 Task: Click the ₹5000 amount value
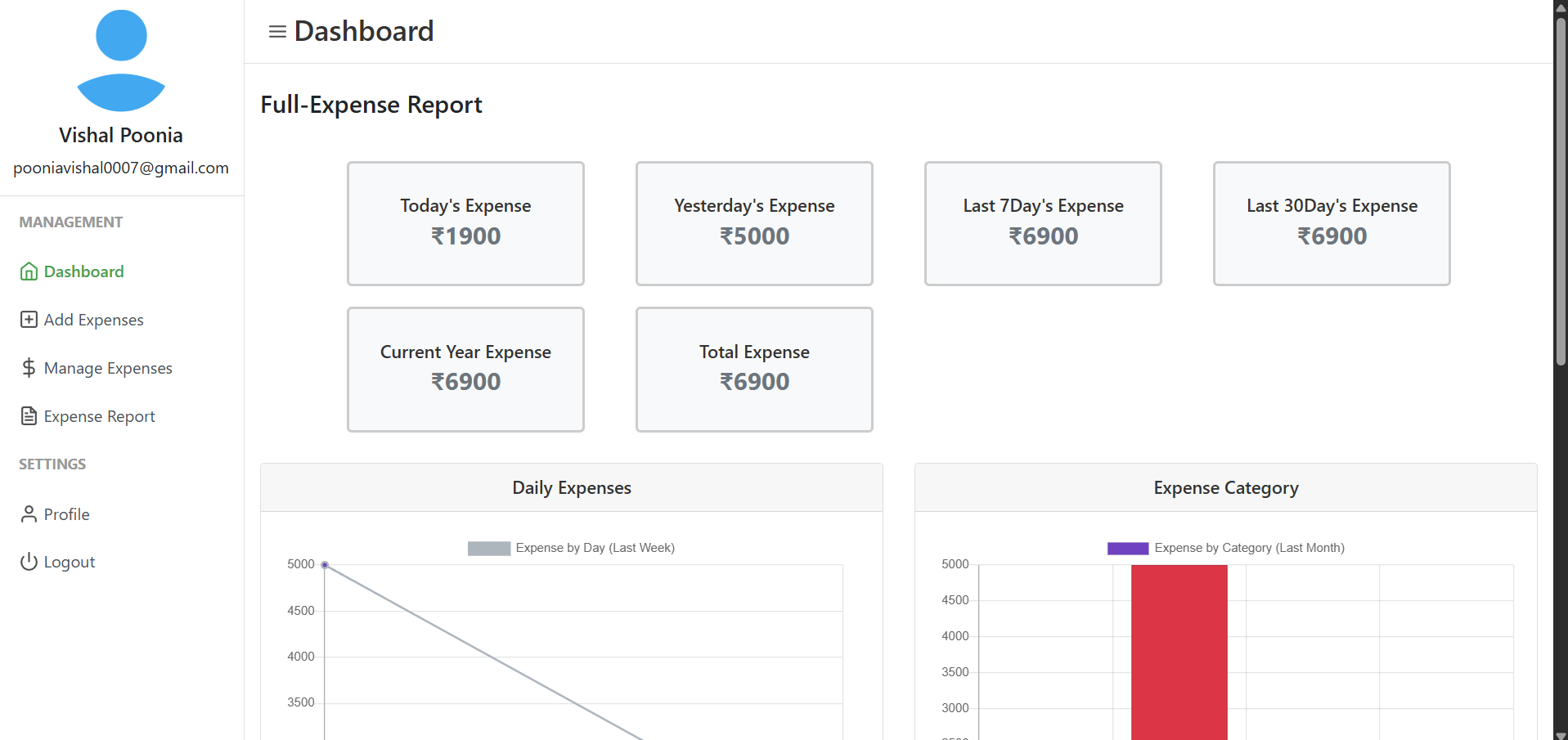coord(754,236)
